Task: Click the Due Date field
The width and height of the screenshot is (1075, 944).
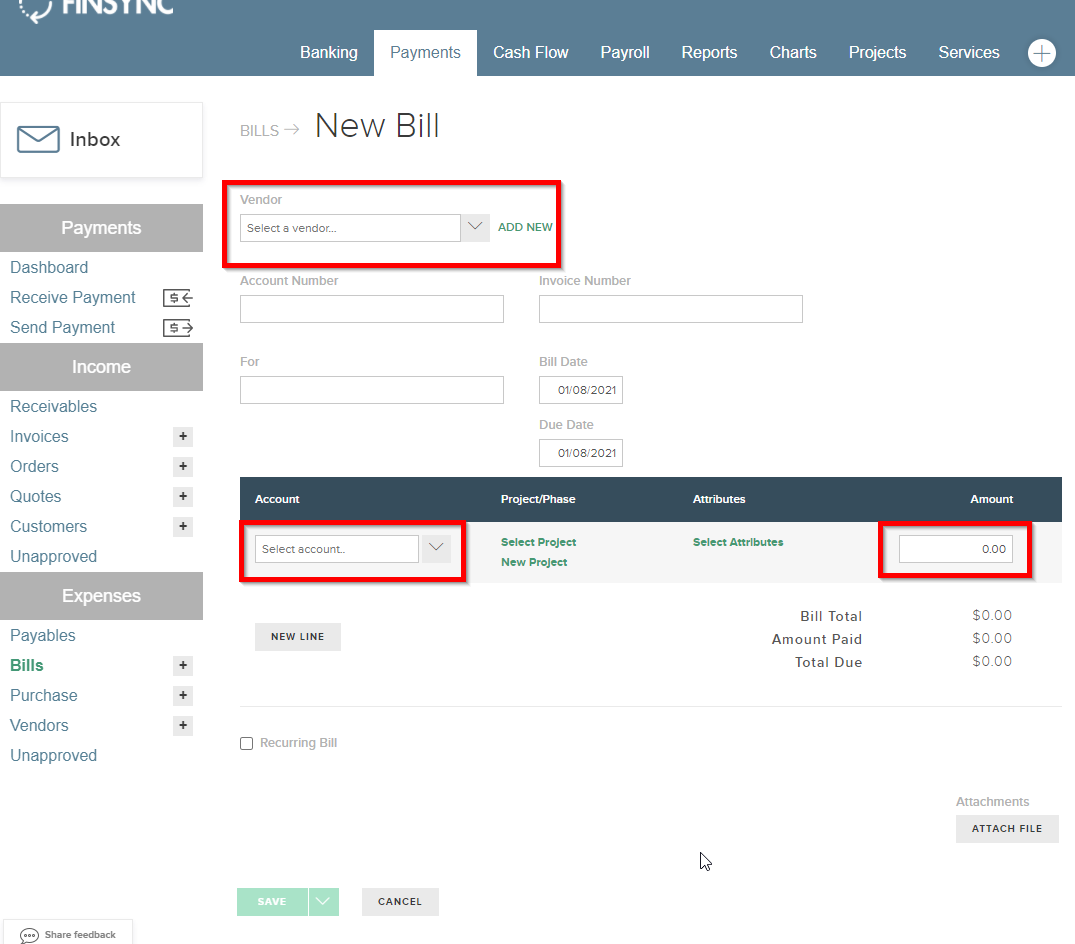Action: pyautogui.click(x=581, y=453)
